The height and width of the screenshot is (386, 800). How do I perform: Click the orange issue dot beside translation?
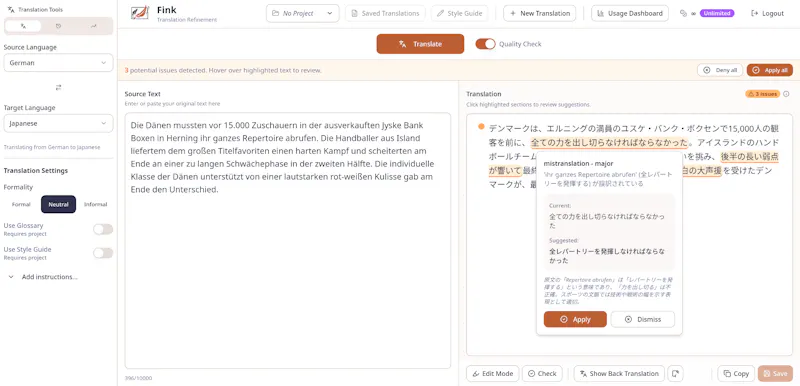[x=481, y=127]
